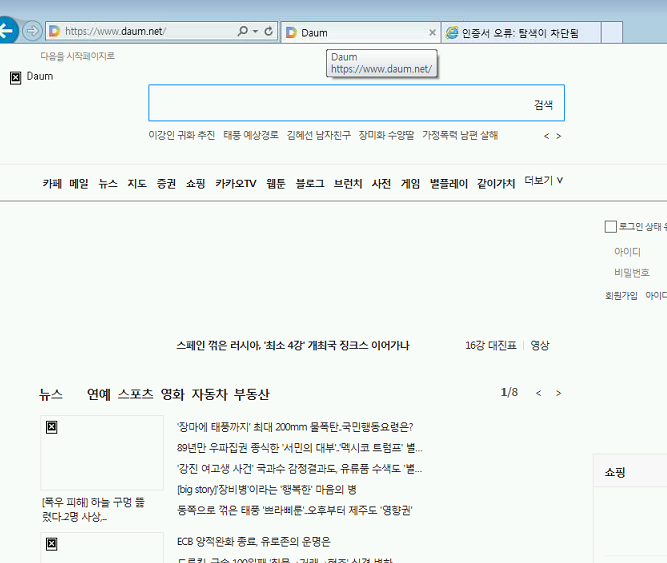Open [big story] 장비병 article
Image resolution: width=667 pixels, height=563 pixels.
pyautogui.click(x=267, y=489)
